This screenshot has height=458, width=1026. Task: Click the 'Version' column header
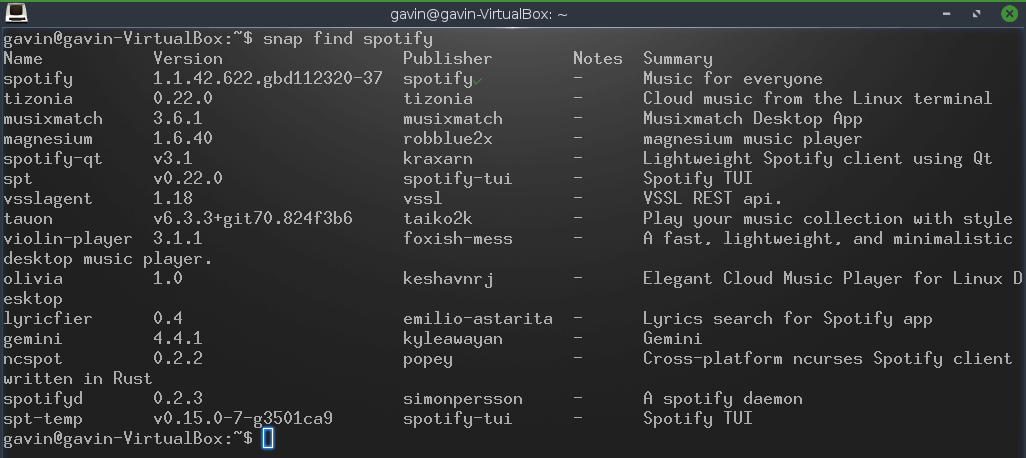click(188, 59)
